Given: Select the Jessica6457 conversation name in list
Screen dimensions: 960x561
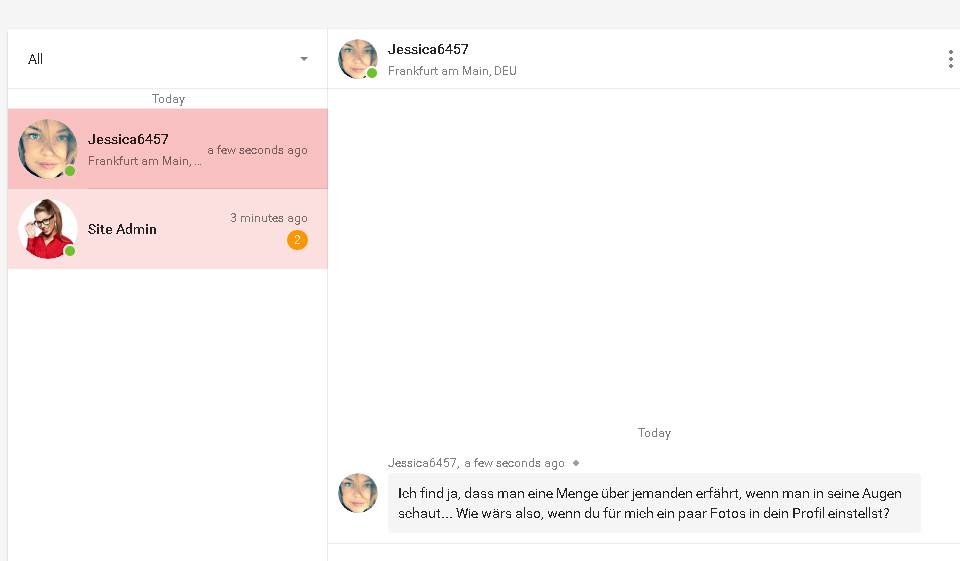Looking at the screenshot, I should click(x=128, y=139).
